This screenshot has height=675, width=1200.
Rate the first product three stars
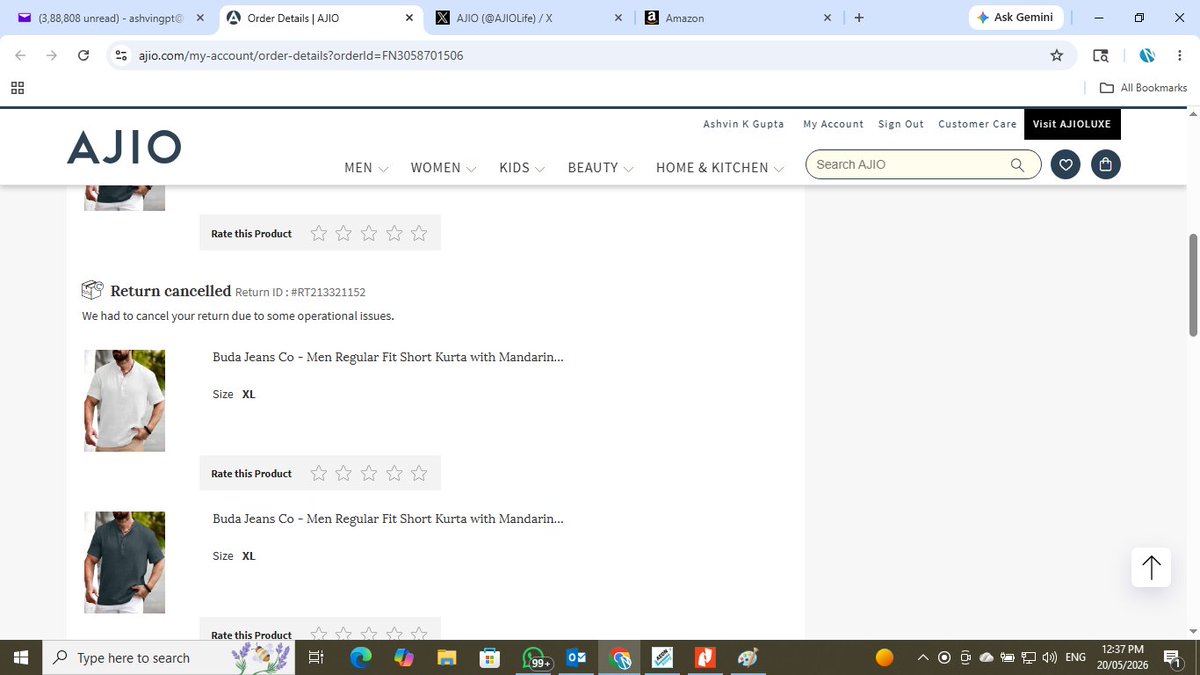pos(369,233)
